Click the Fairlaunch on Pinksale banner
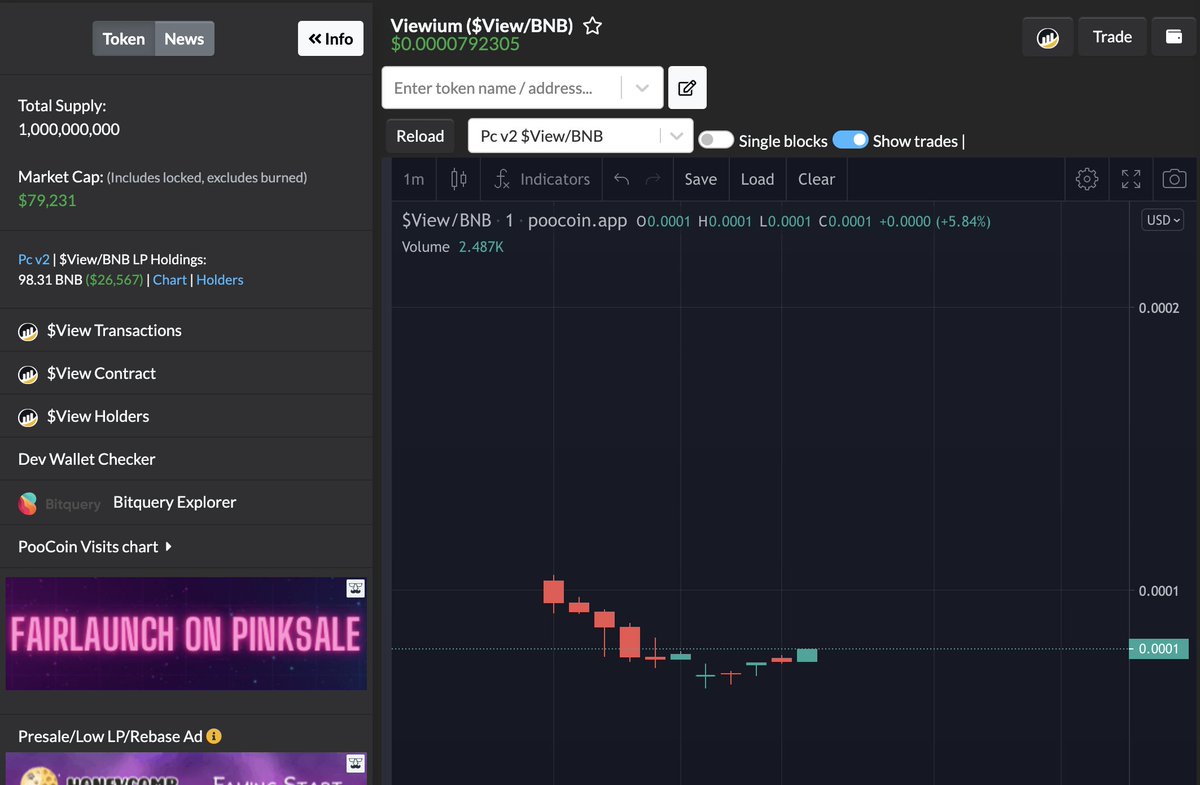Screen dimensions: 1200x785 pos(186,634)
